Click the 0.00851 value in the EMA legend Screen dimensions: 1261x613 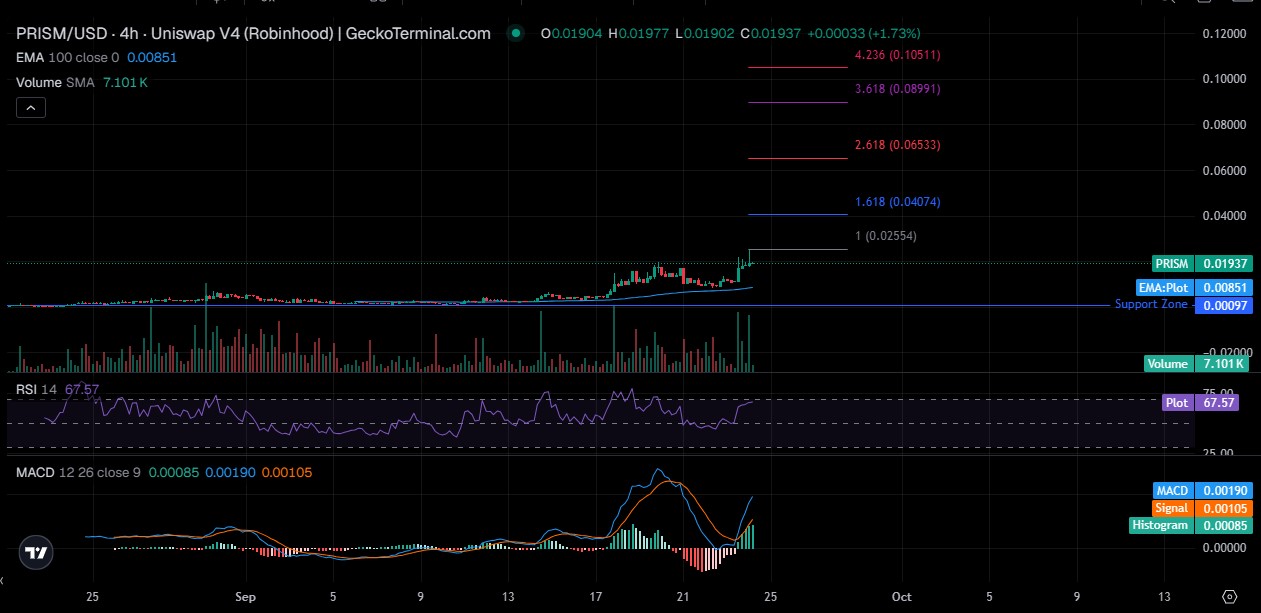152,58
